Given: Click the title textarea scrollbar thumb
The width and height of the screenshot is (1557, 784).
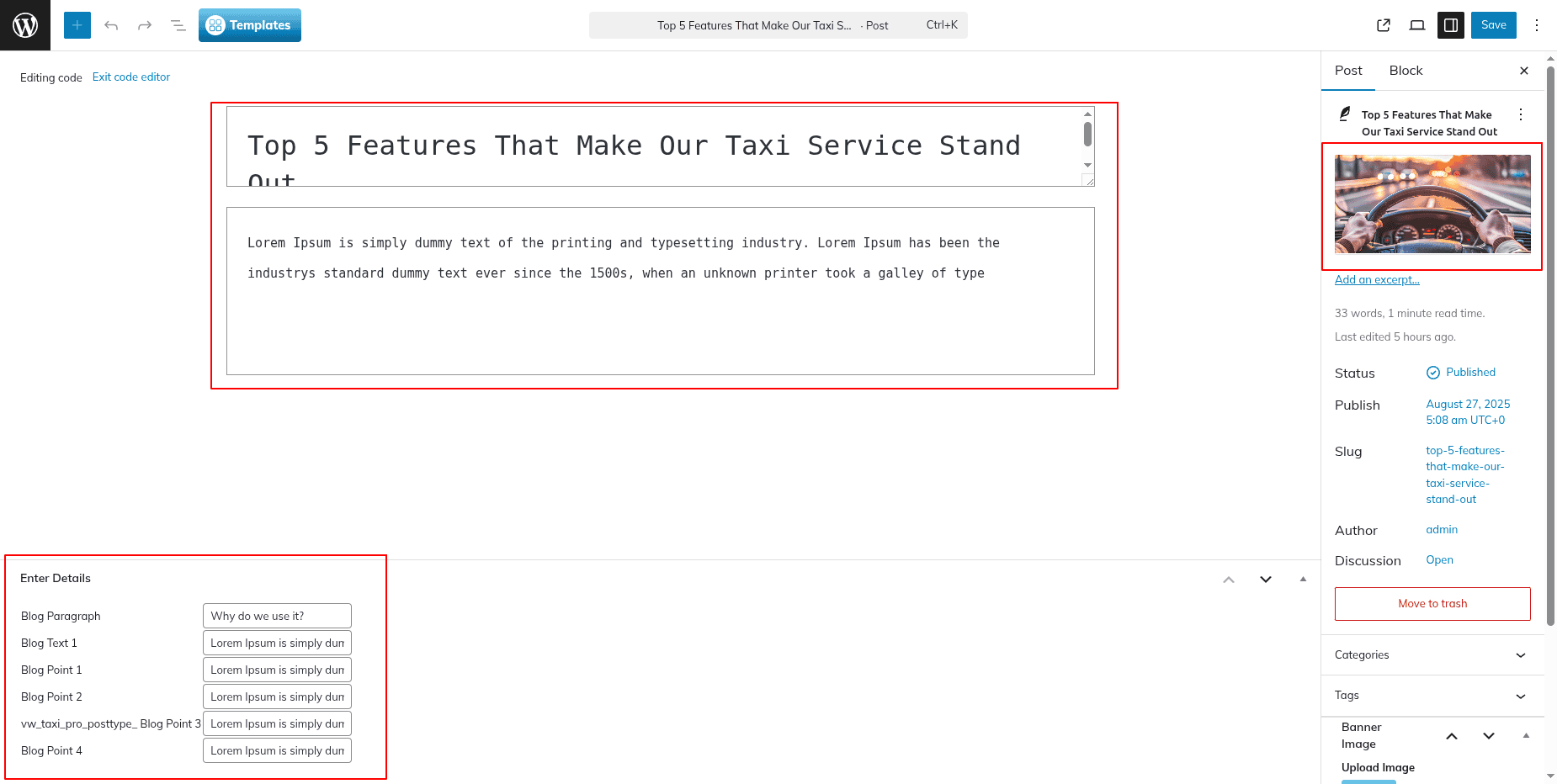Looking at the screenshot, I should coord(1087,134).
